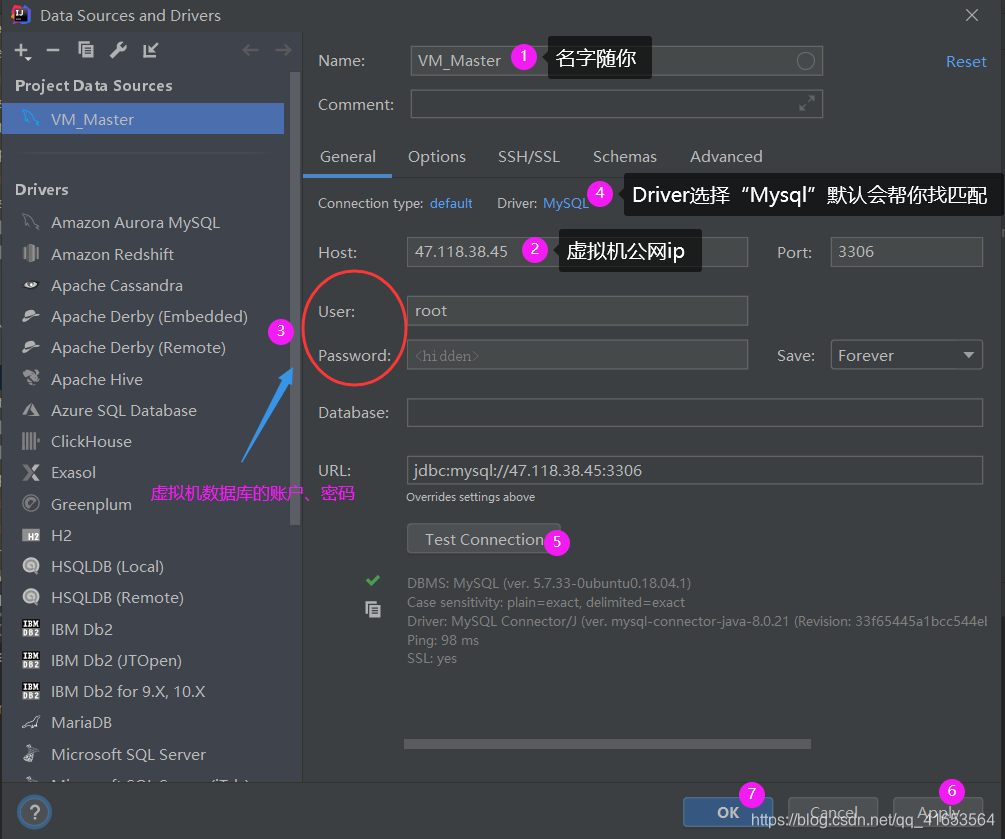Open the Schemas tab

625,156
